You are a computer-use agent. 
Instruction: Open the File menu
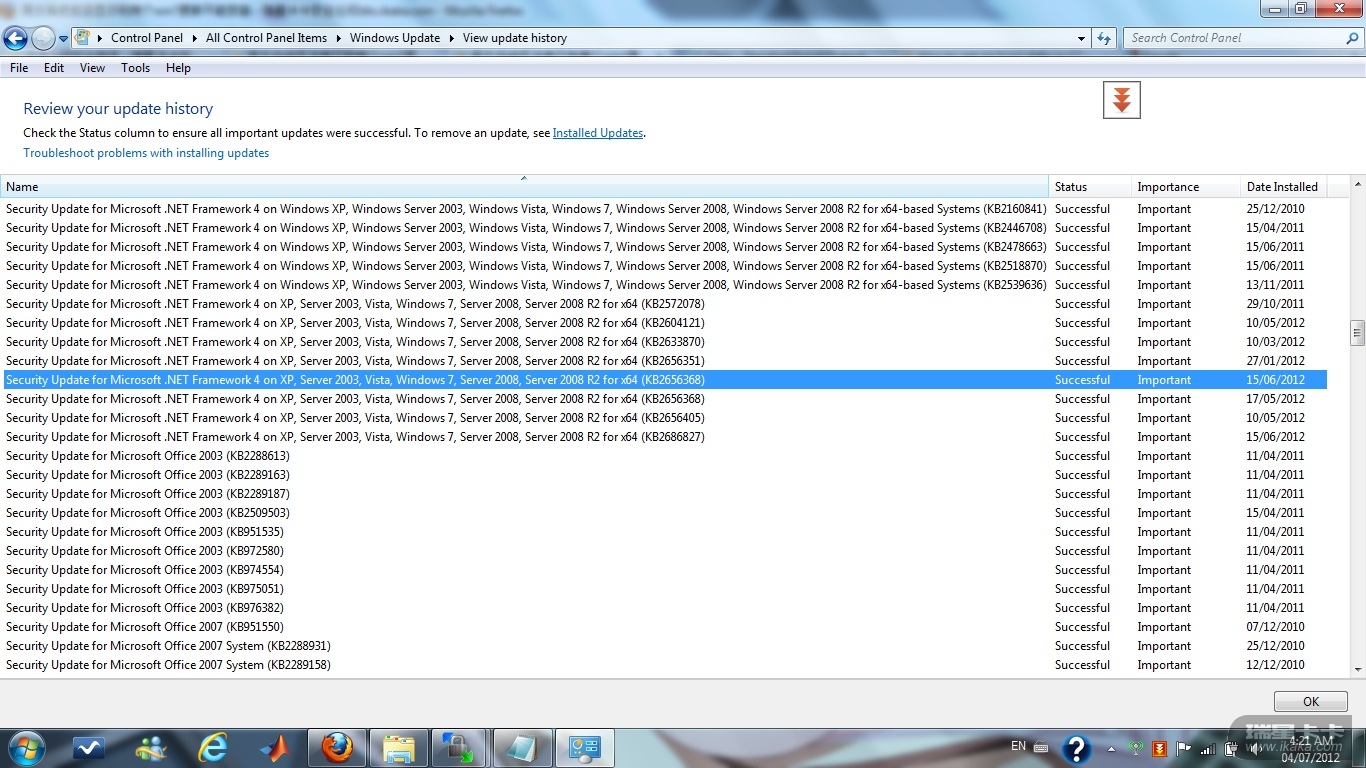(19, 68)
